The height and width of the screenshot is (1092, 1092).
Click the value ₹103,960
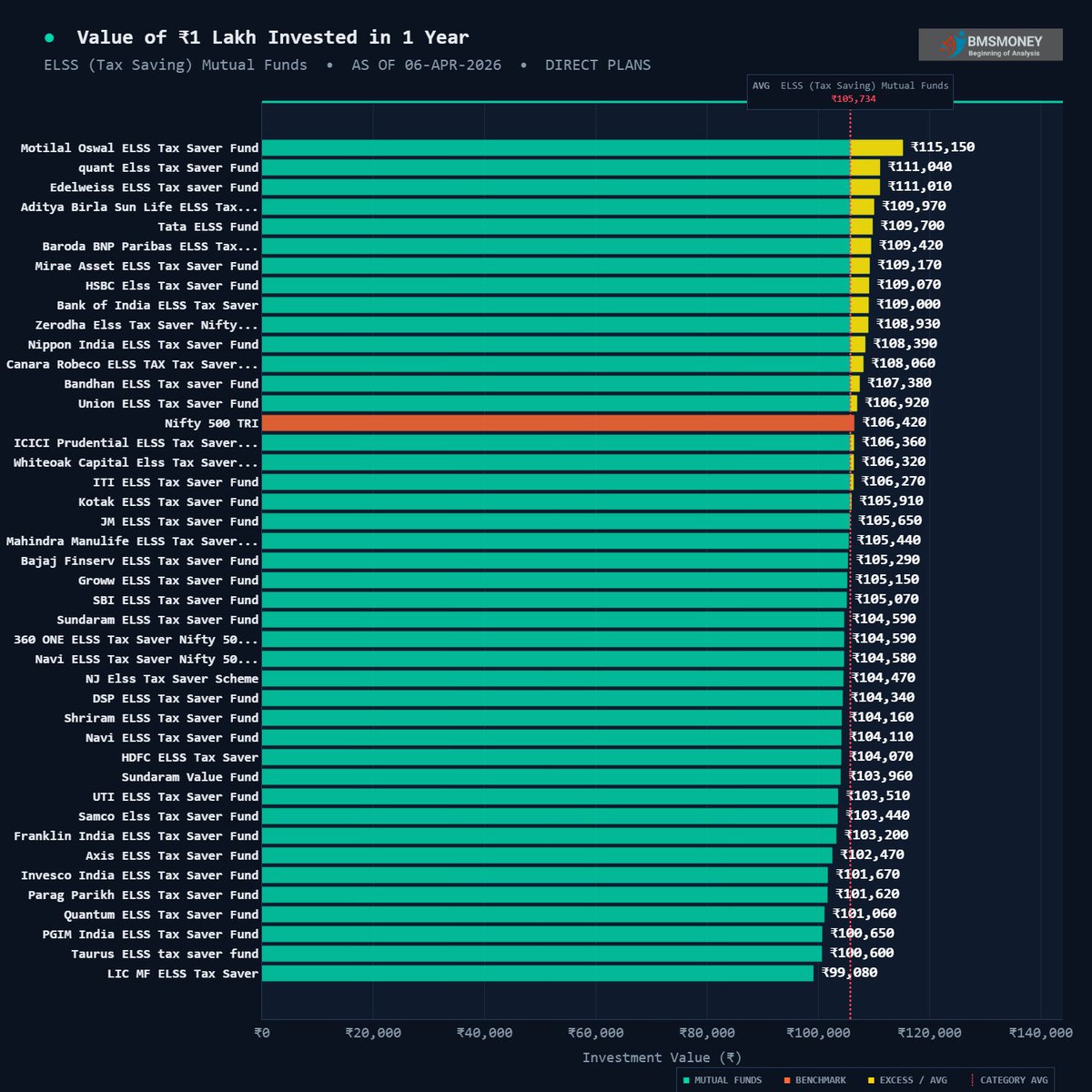point(881,776)
